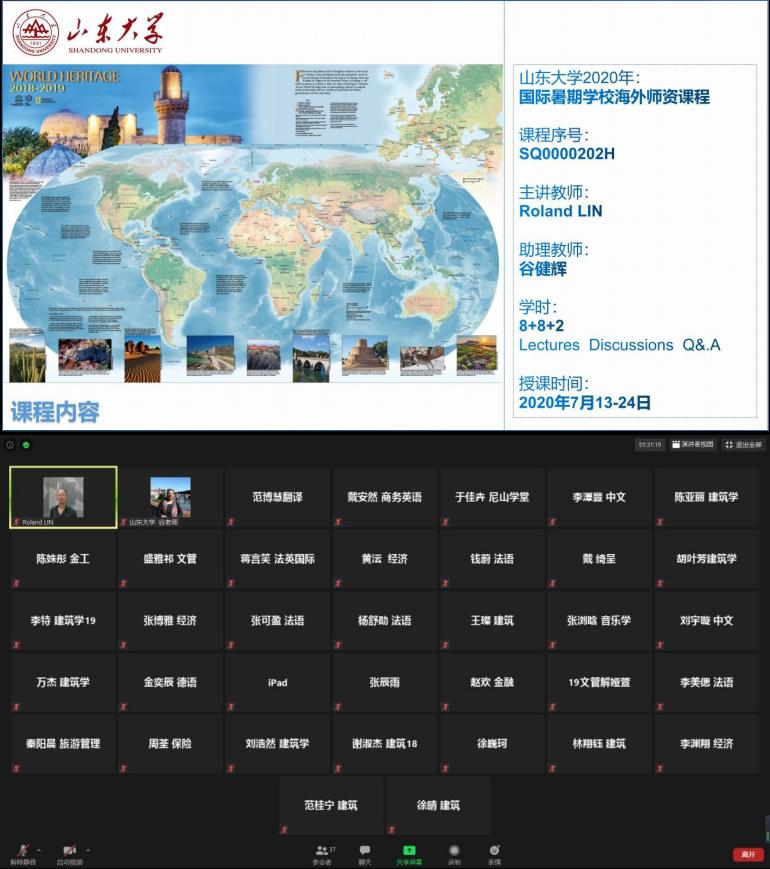This screenshot has height=869, width=770.
Task: Select the 山东大学 谷老师 video thumbnail
Action: tap(170, 497)
